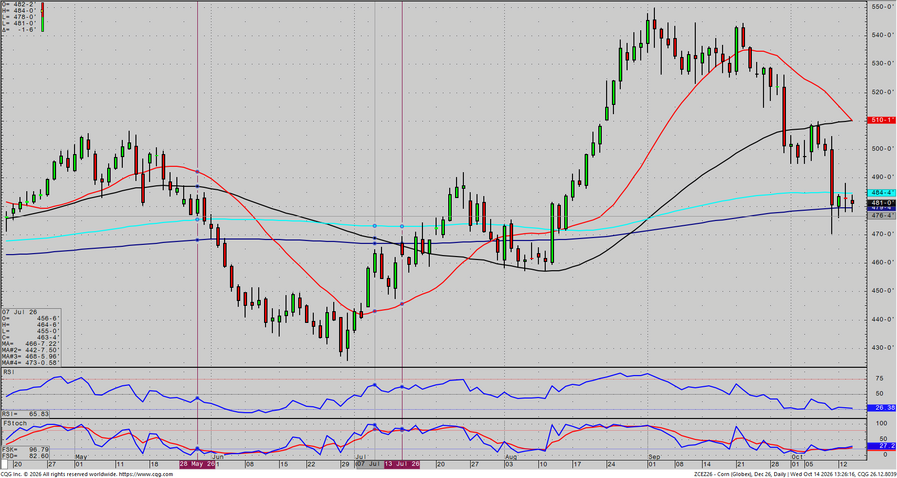The image size is (897, 478).
Task: Click the cyan 484-4' price tag
Action: pos(882,193)
